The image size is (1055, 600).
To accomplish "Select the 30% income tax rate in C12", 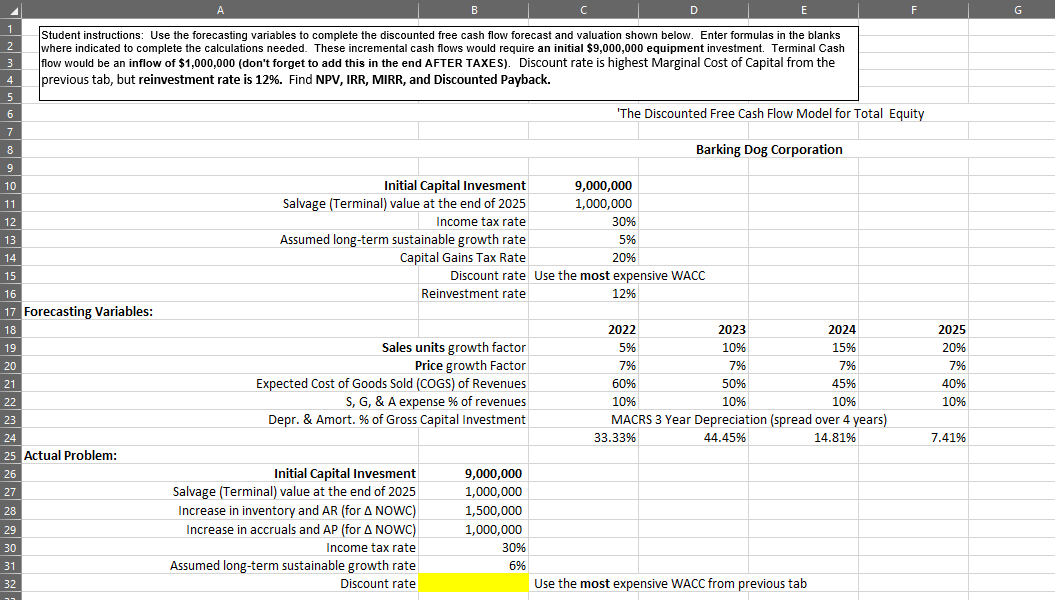I will [624, 221].
